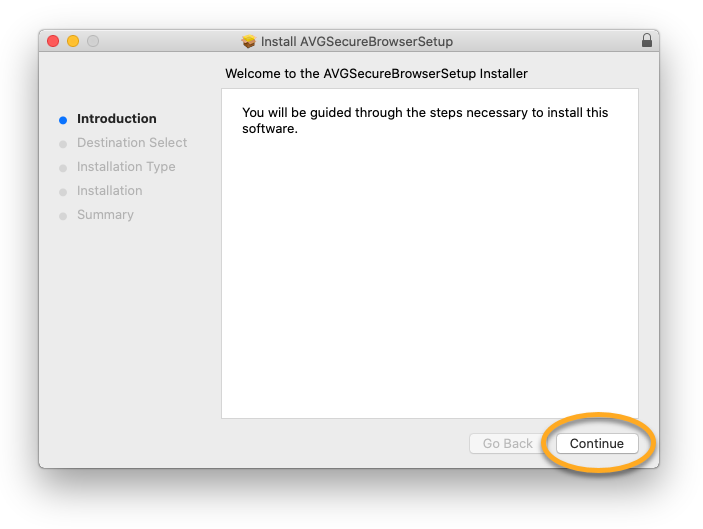
Task: Minimize the installer with the yellow button
Action: (73, 41)
